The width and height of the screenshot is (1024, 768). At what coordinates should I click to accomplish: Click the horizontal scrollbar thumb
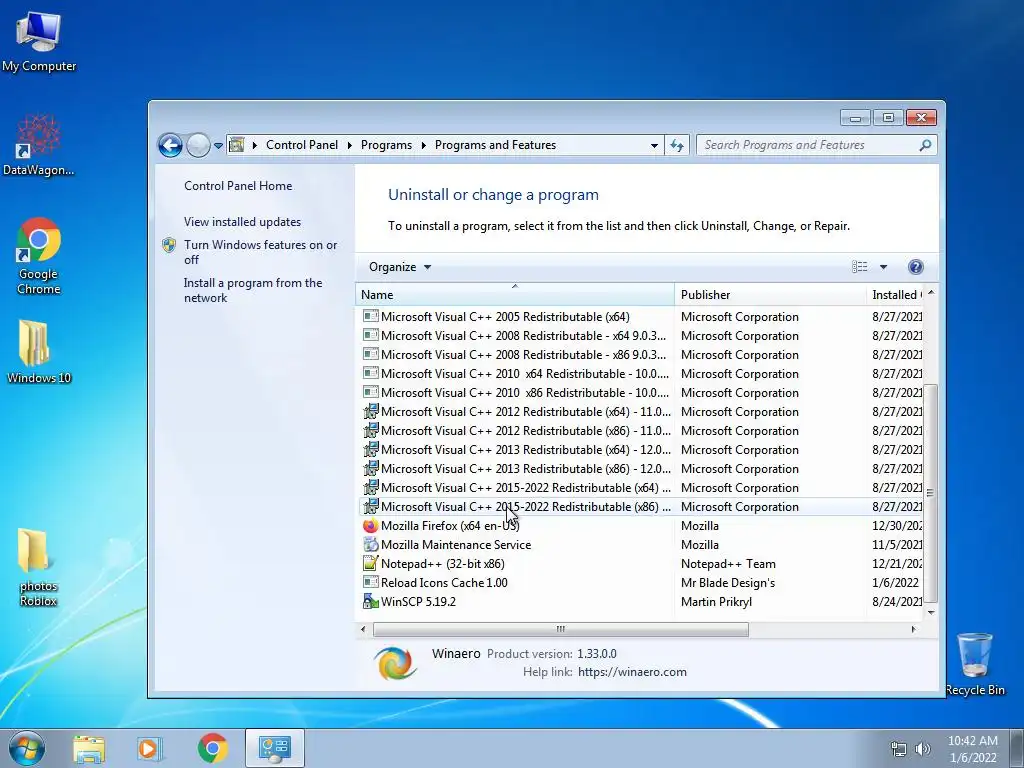pos(560,630)
